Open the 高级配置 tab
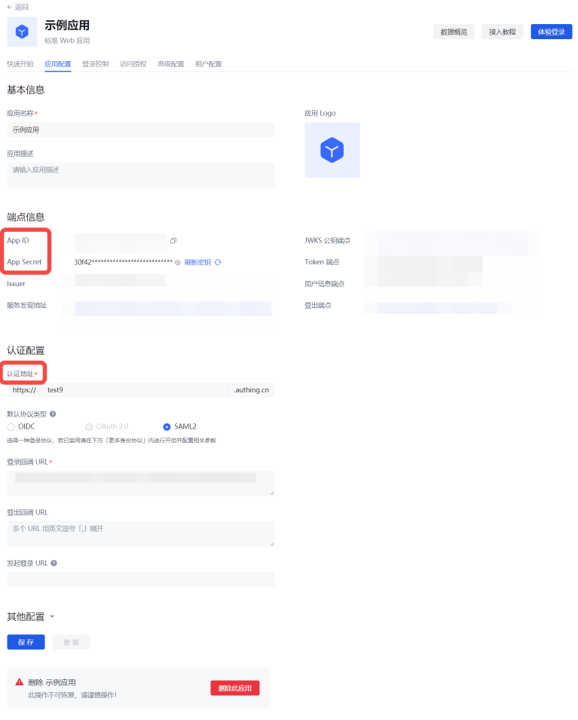Image resolution: width=578 pixels, height=720 pixels. pyautogui.click(x=171, y=64)
